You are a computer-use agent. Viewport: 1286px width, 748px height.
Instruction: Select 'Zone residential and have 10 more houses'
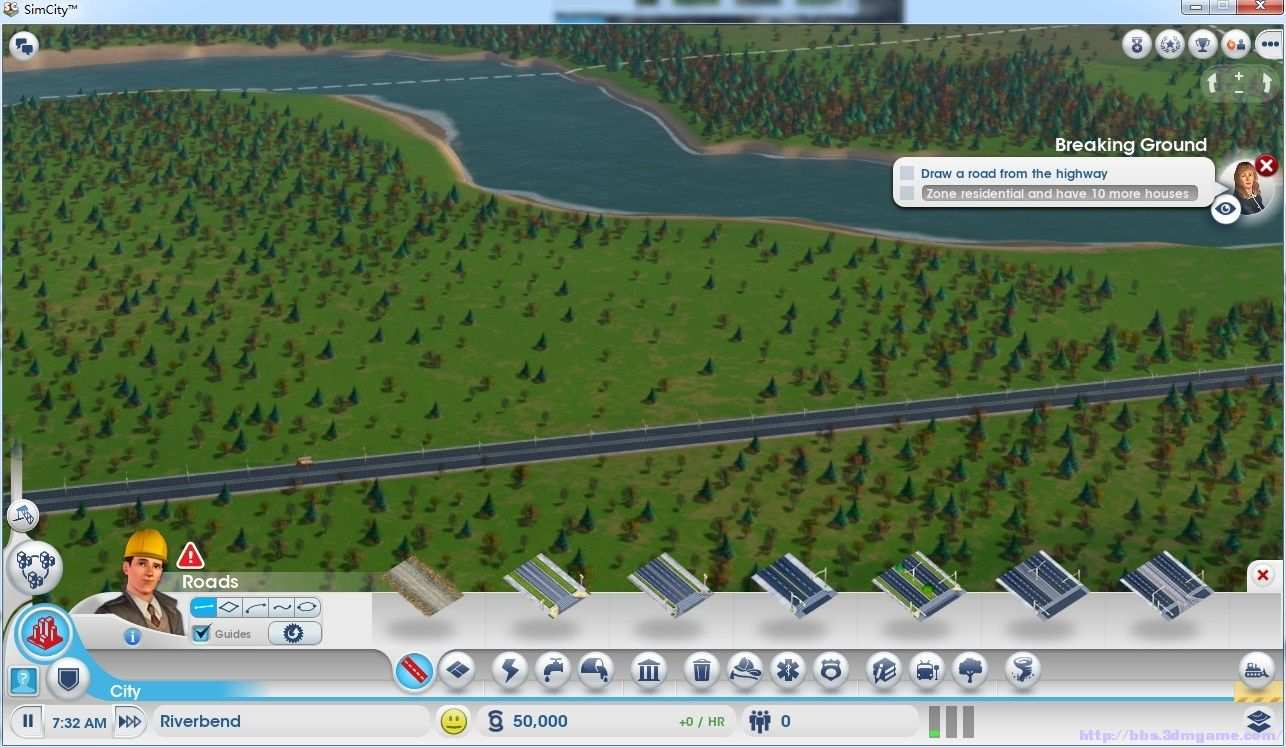(x=1058, y=193)
